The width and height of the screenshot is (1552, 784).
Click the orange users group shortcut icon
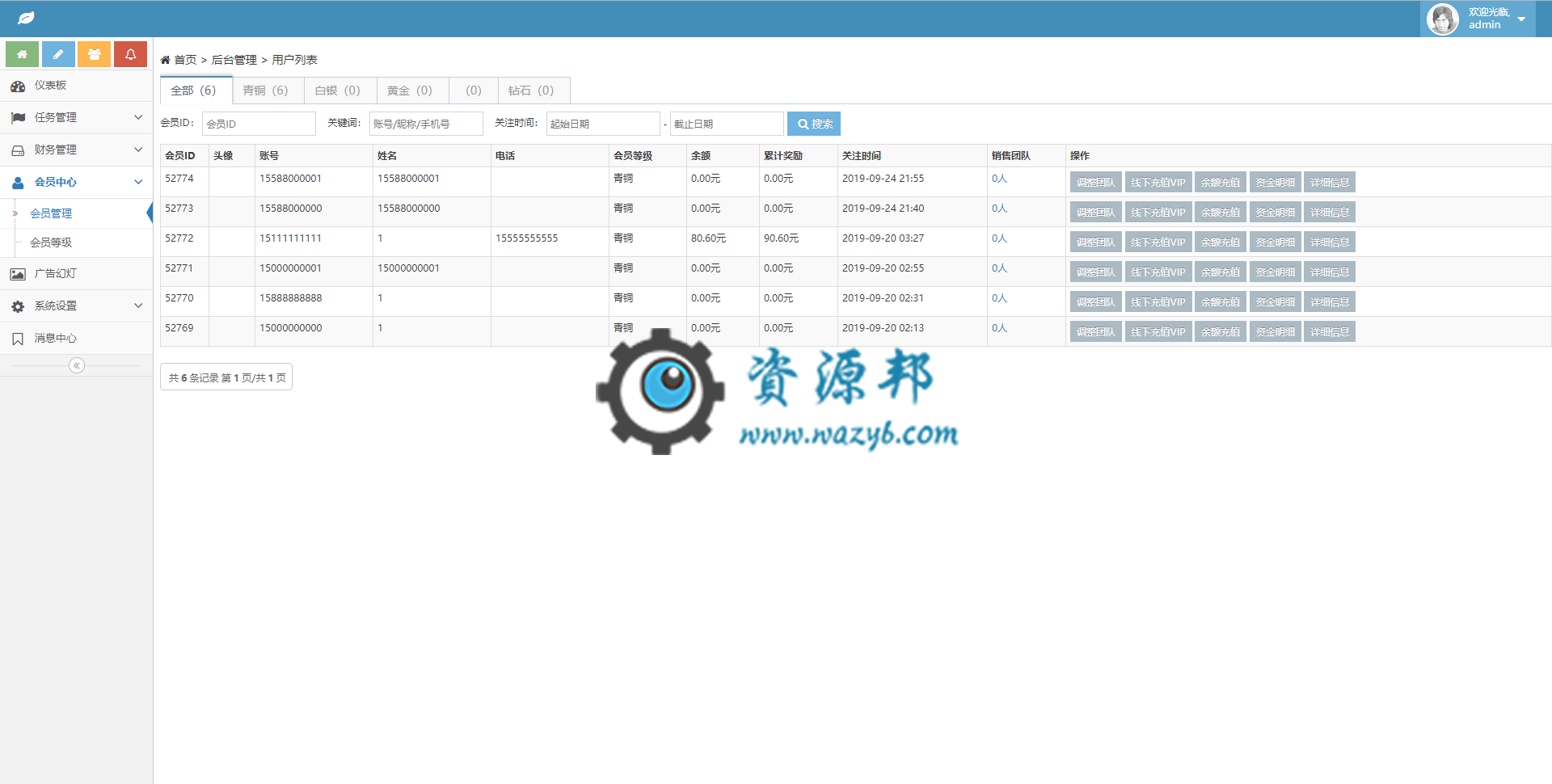click(x=95, y=54)
